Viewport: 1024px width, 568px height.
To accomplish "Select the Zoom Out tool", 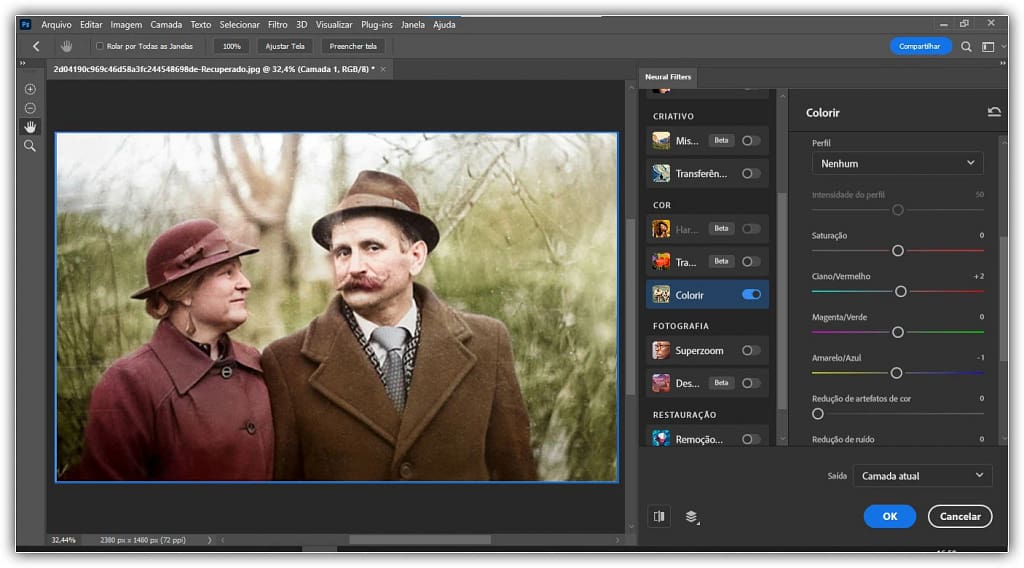I will pos(30,108).
